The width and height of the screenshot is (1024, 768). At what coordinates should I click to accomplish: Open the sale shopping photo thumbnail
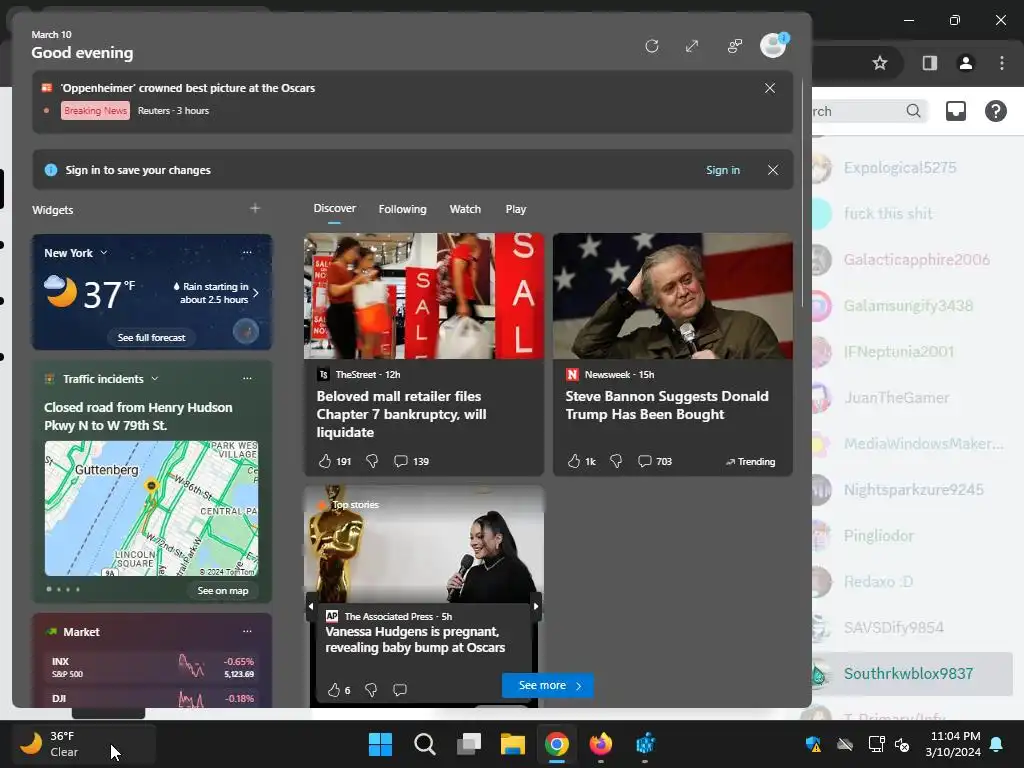[424, 296]
